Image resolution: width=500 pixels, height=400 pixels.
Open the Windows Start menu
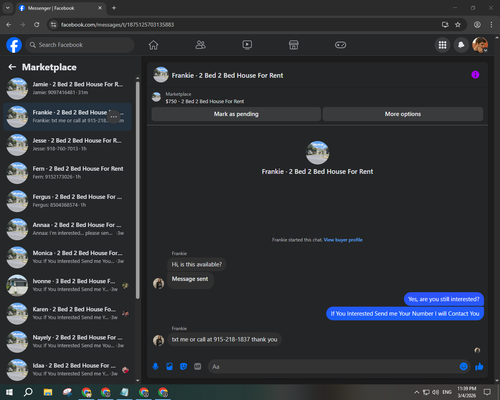click(x=9, y=392)
